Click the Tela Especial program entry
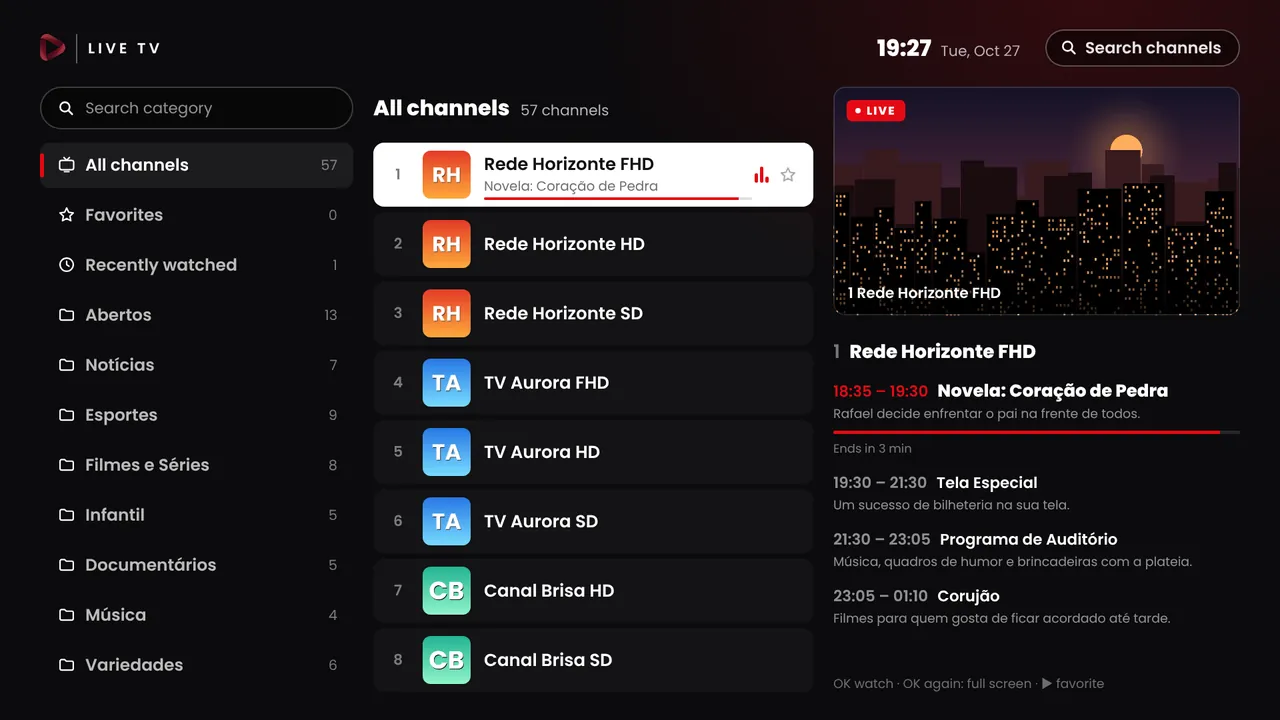Image resolution: width=1280 pixels, height=720 pixels. click(1036, 493)
